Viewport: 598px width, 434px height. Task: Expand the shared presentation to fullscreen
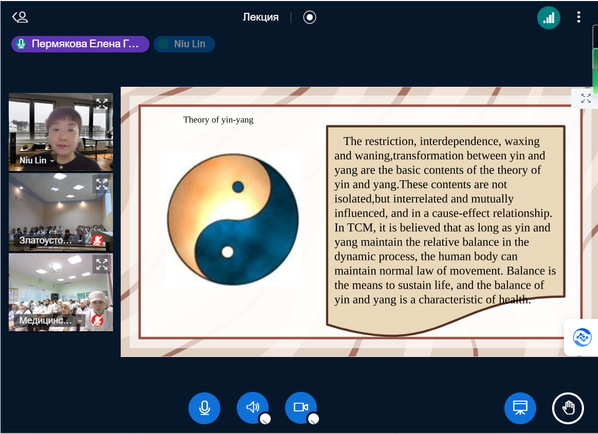(x=586, y=98)
